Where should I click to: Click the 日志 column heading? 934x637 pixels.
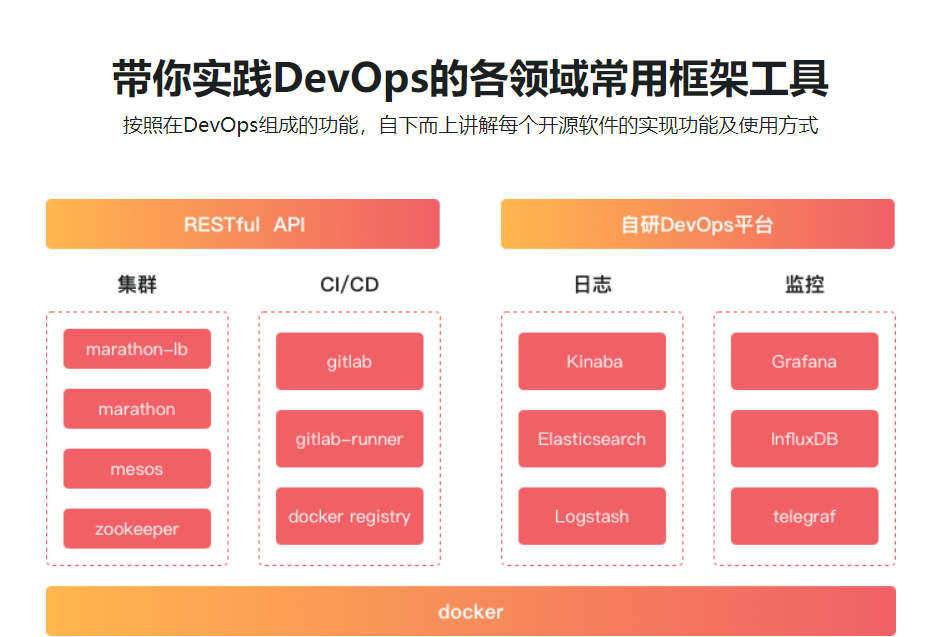click(x=593, y=284)
